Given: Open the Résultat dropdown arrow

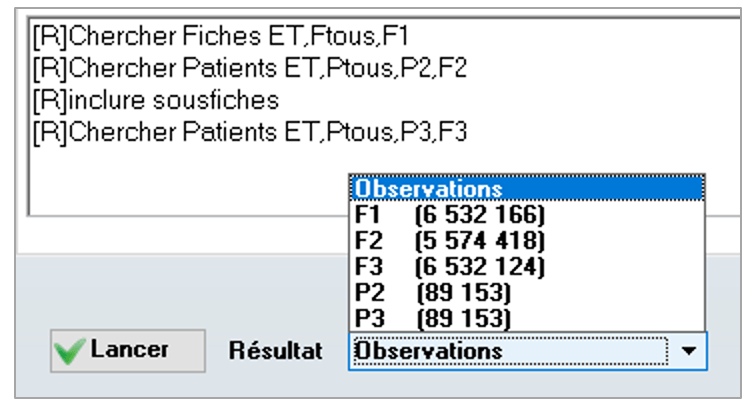Looking at the screenshot, I should click(x=688, y=351).
